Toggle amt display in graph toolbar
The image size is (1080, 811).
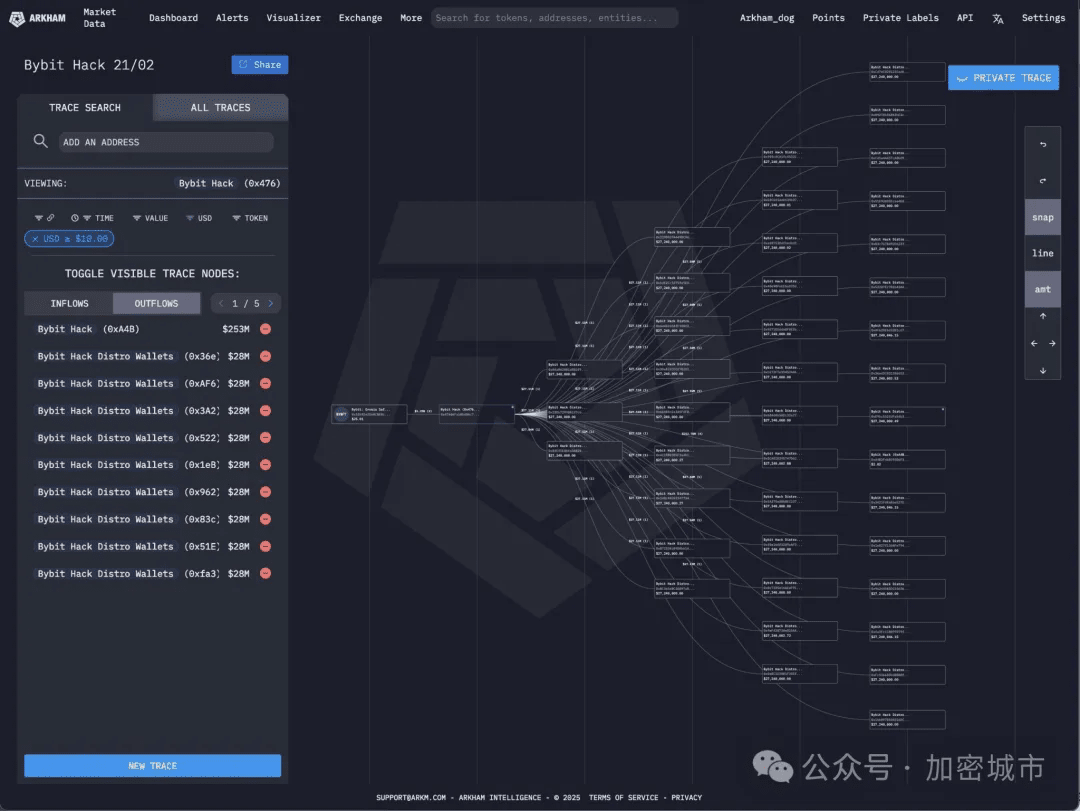[x=1042, y=289]
